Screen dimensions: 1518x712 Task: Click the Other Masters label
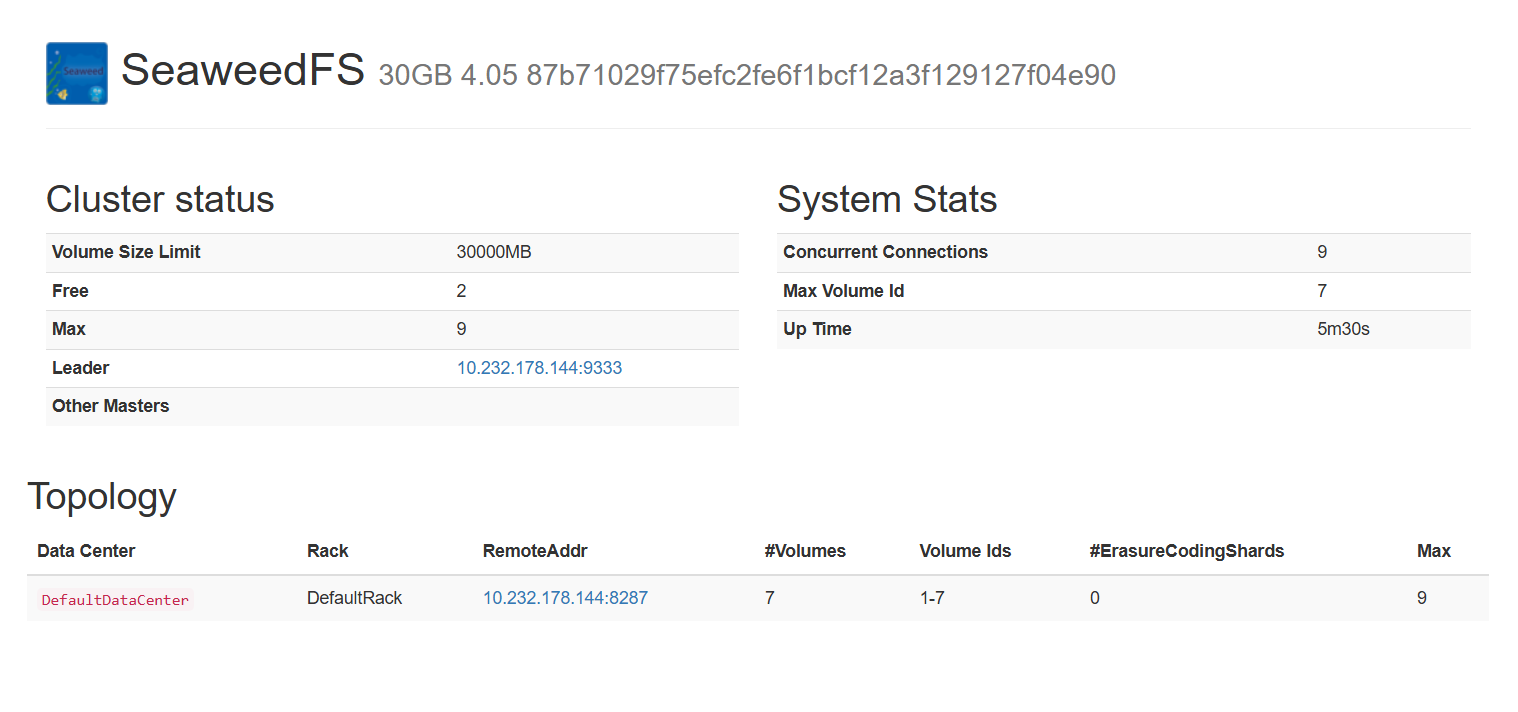(111, 406)
